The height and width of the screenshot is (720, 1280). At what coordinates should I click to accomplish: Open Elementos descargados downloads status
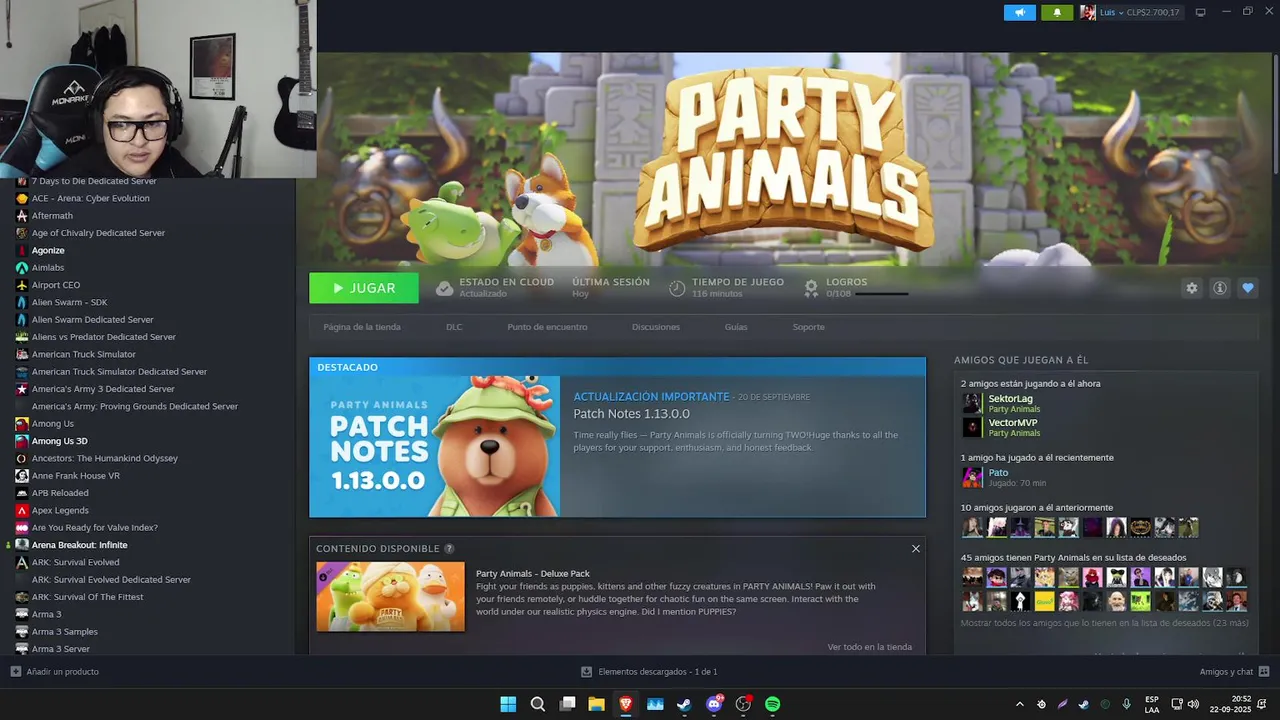pos(649,672)
